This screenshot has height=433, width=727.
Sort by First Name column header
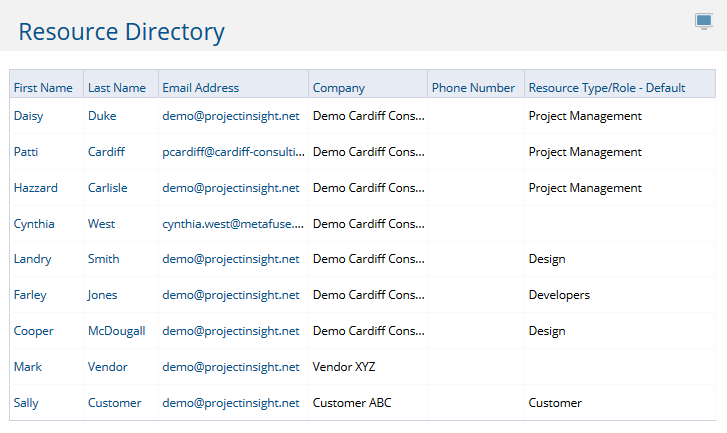pyautogui.click(x=43, y=88)
